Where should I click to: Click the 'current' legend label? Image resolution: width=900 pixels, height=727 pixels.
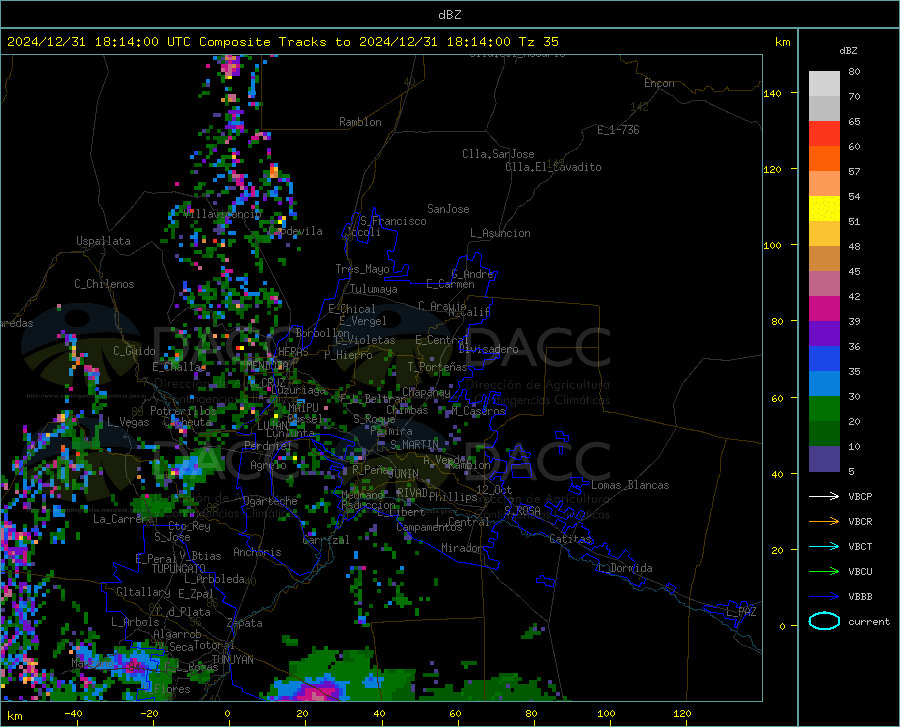[x=869, y=621]
